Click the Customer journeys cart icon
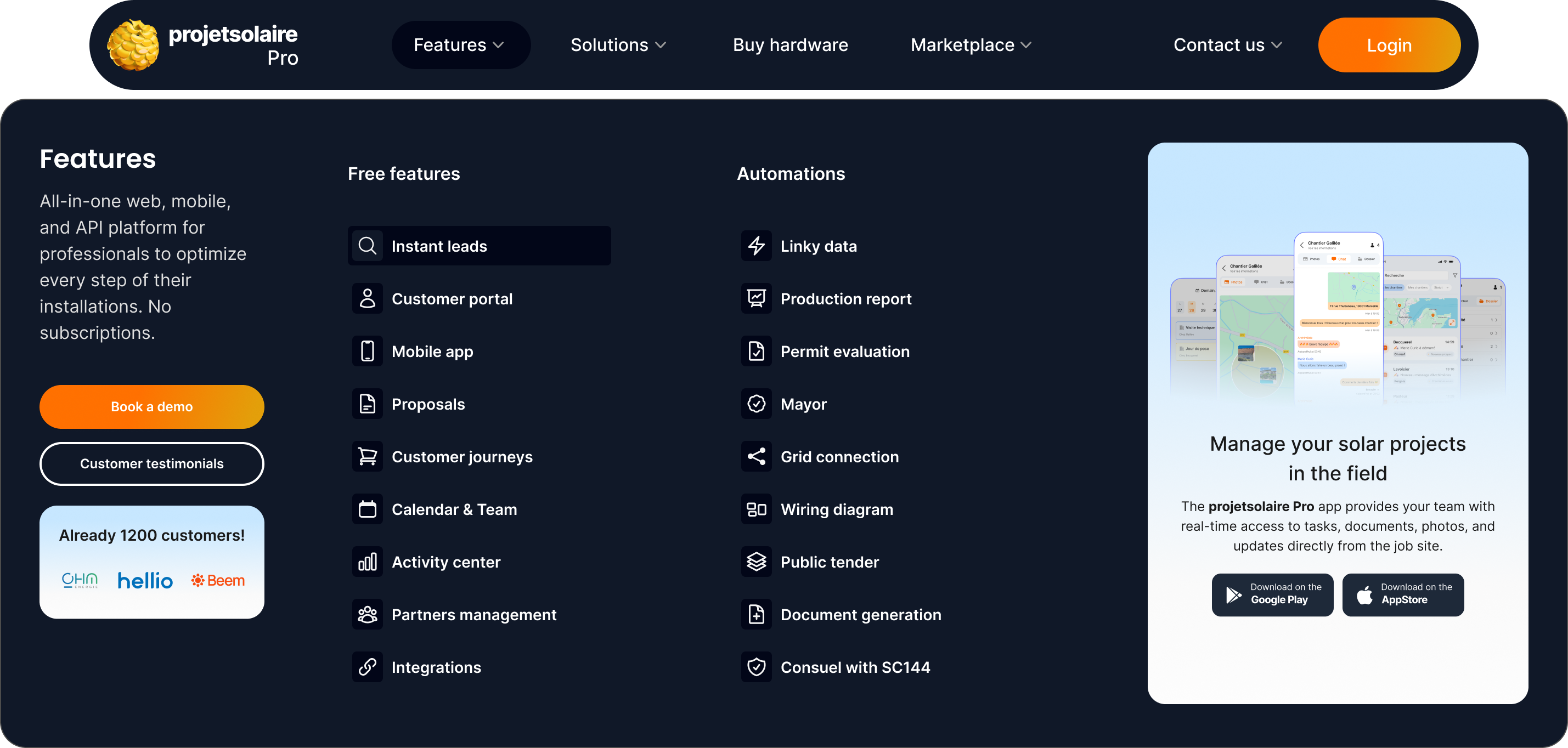 (367, 456)
